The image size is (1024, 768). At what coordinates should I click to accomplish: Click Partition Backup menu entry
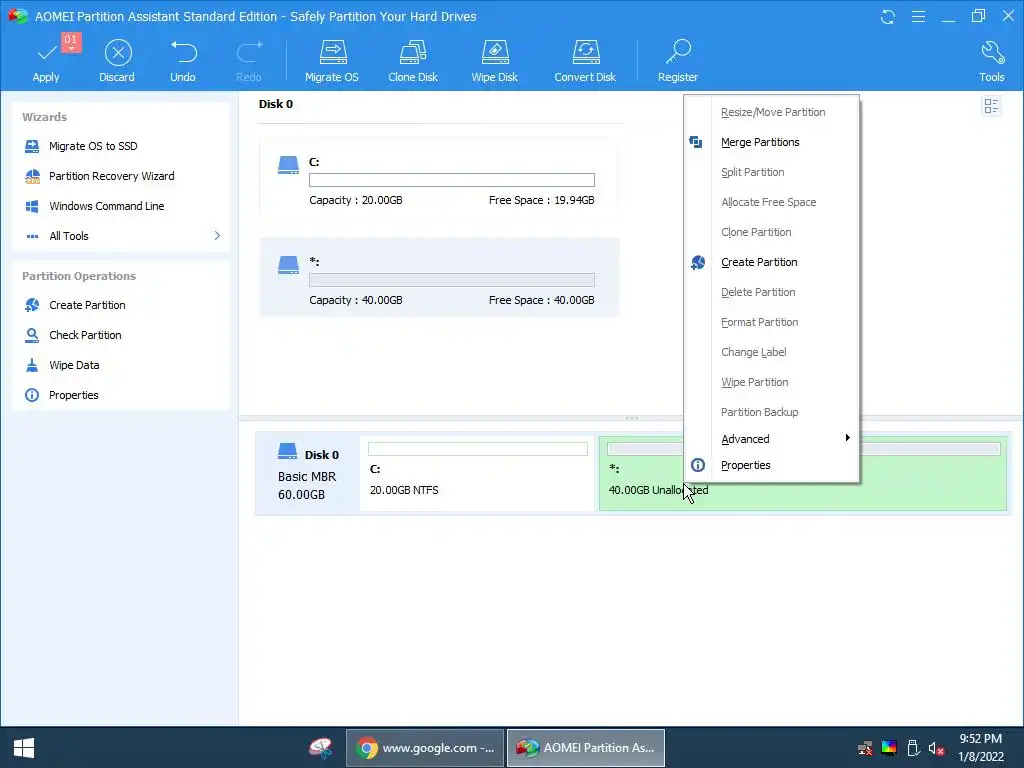coord(772,412)
